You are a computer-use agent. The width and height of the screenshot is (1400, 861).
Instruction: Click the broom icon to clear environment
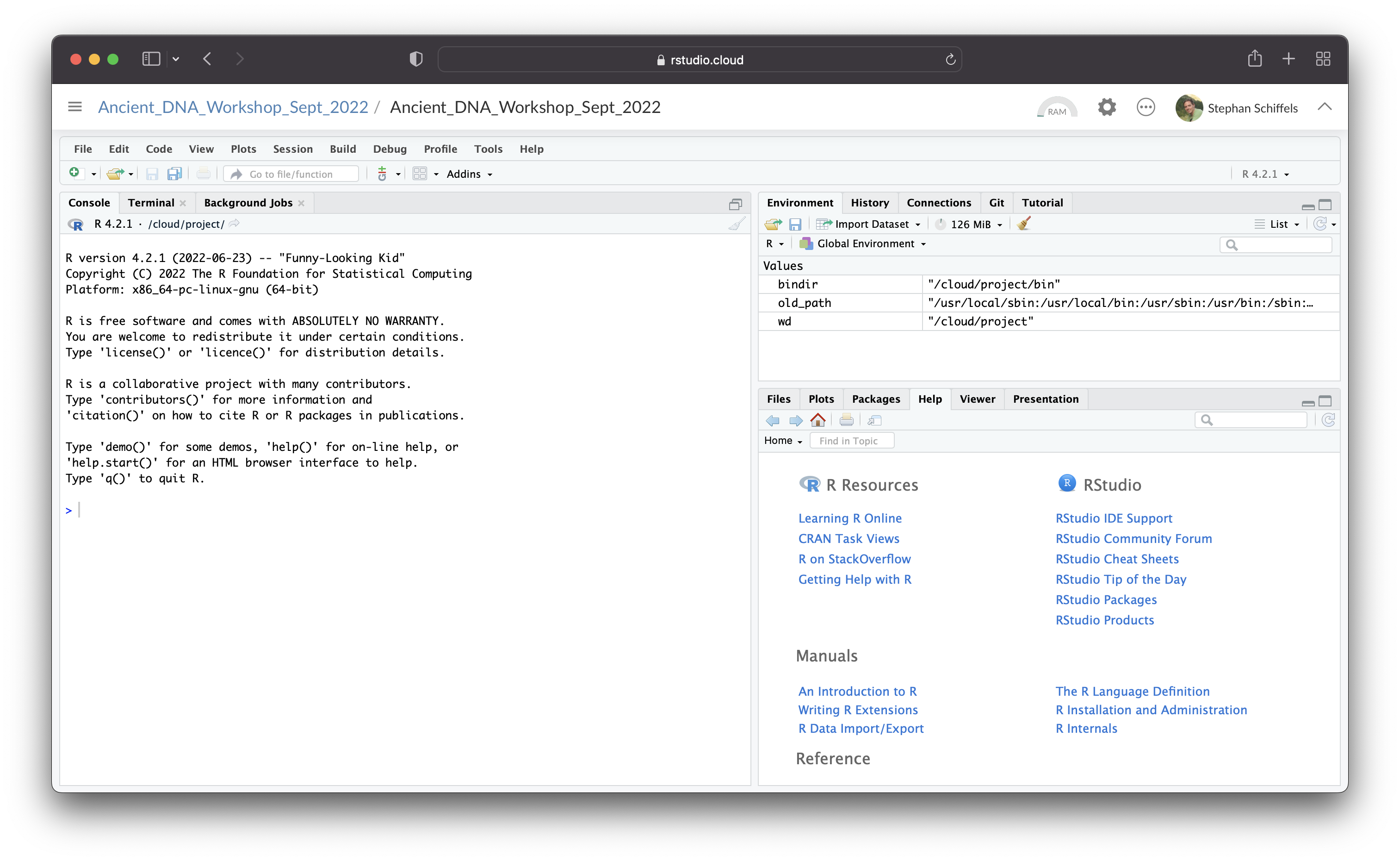tap(1024, 224)
